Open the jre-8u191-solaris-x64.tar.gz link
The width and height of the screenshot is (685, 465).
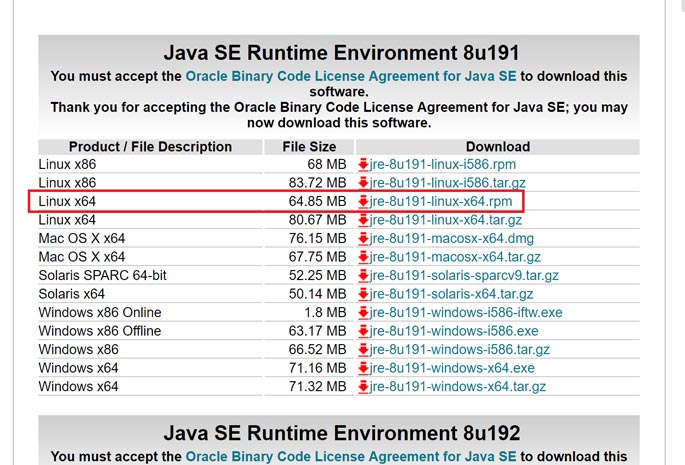(x=451, y=294)
